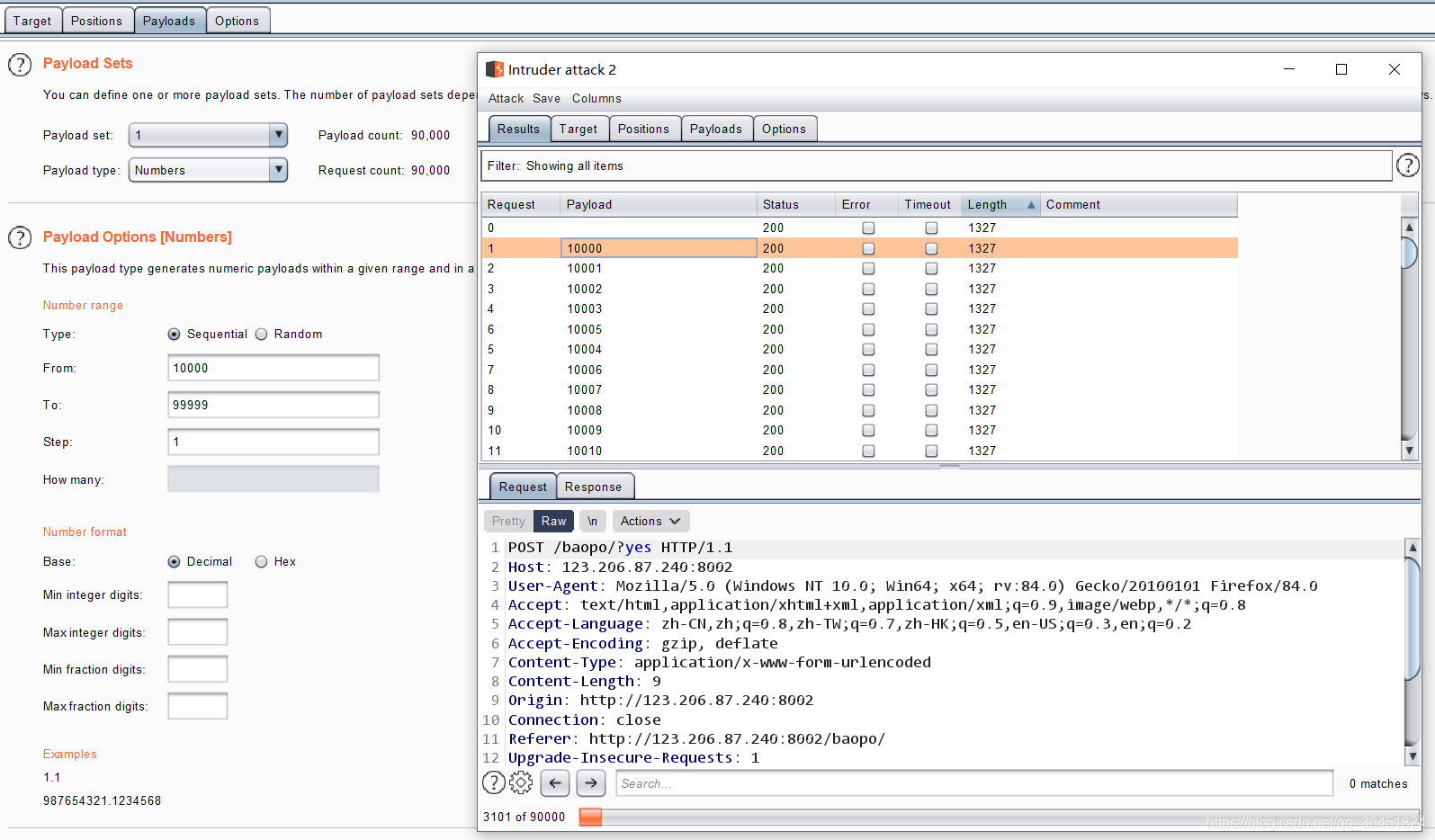Select result row with payload 10010
Screen dimensions: 1435x840
pos(860,451)
